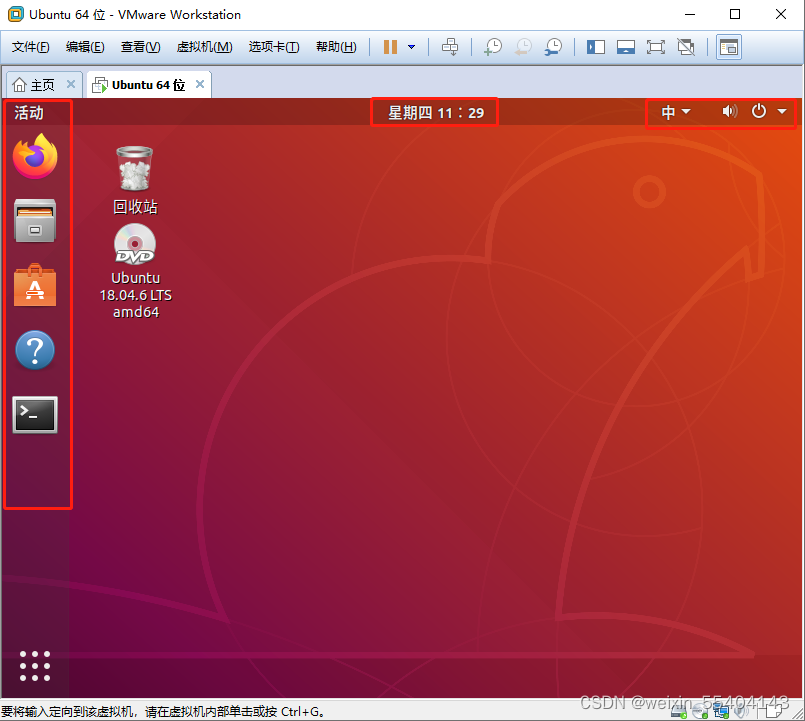Viewport: 805px width, 721px height.
Task: Send Ctrl+Alt+Del to the virtual machine
Action: pos(450,46)
